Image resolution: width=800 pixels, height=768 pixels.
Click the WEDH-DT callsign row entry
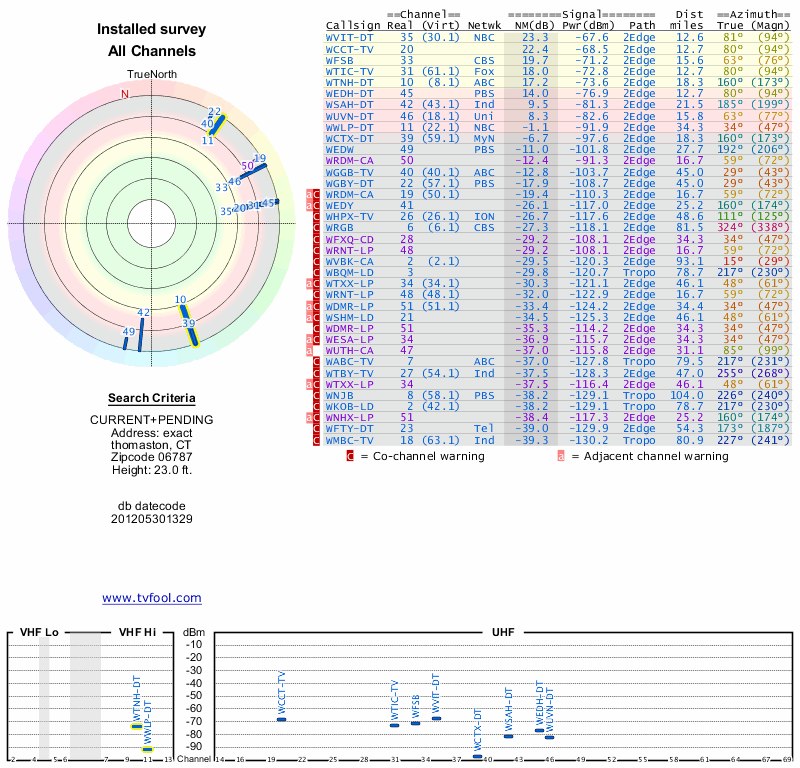point(349,93)
